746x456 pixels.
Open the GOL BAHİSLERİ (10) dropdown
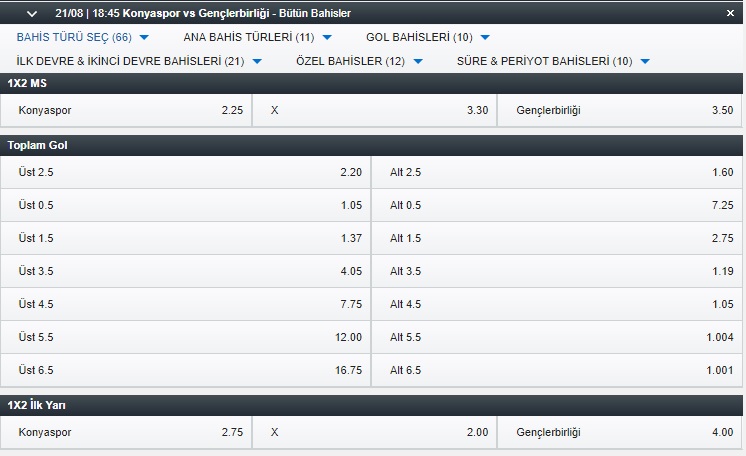point(428,37)
